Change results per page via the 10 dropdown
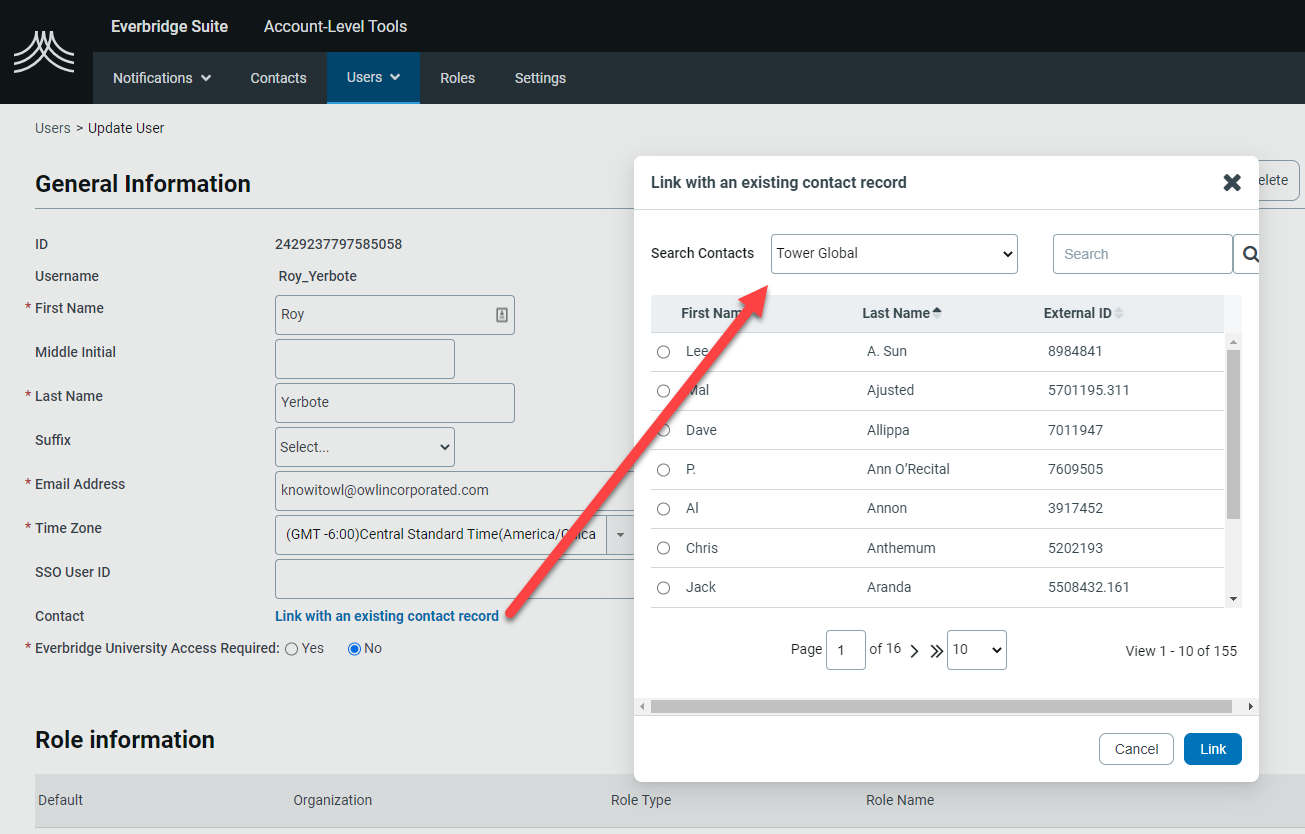The width and height of the screenshot is (1305, 834). (x=976, y=649)
